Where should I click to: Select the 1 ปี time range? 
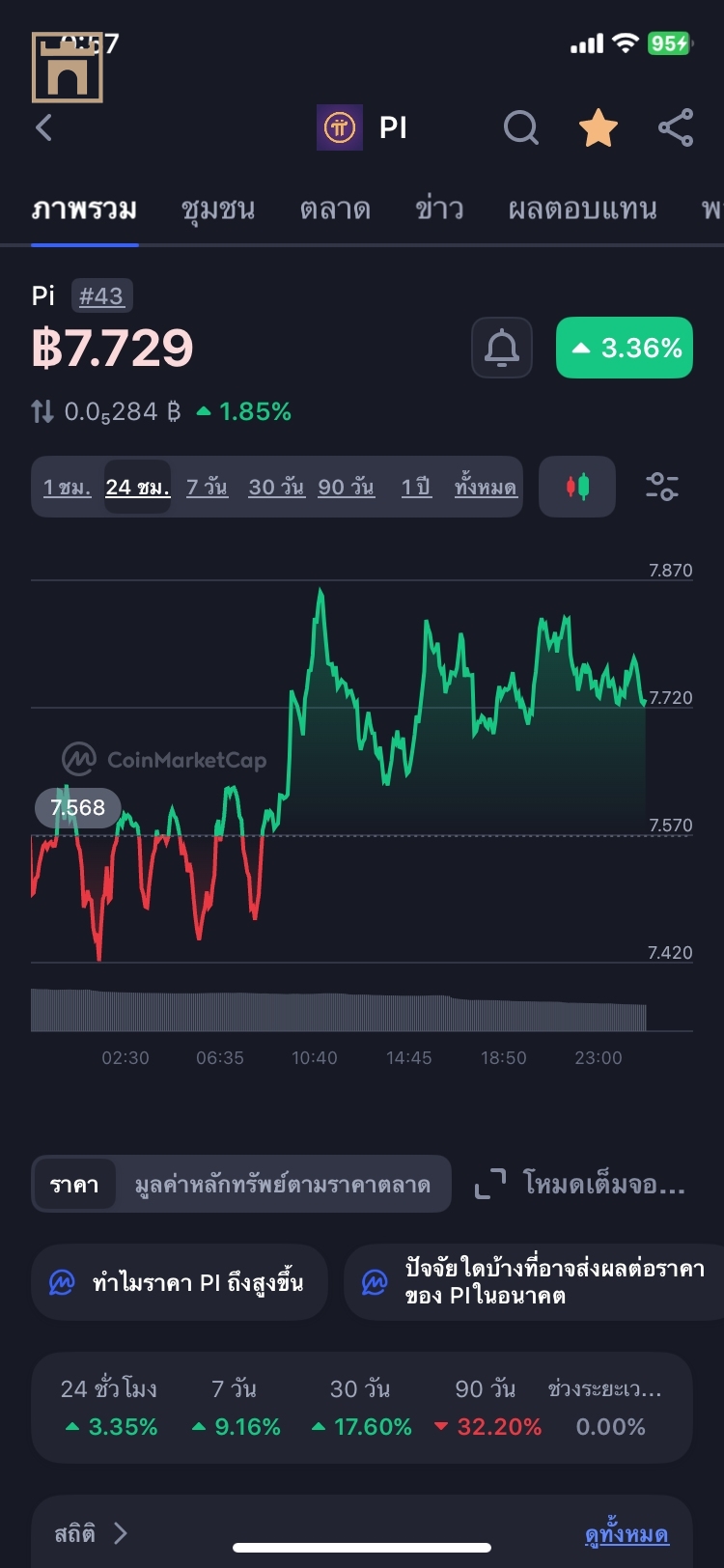[x=416, y=487]
